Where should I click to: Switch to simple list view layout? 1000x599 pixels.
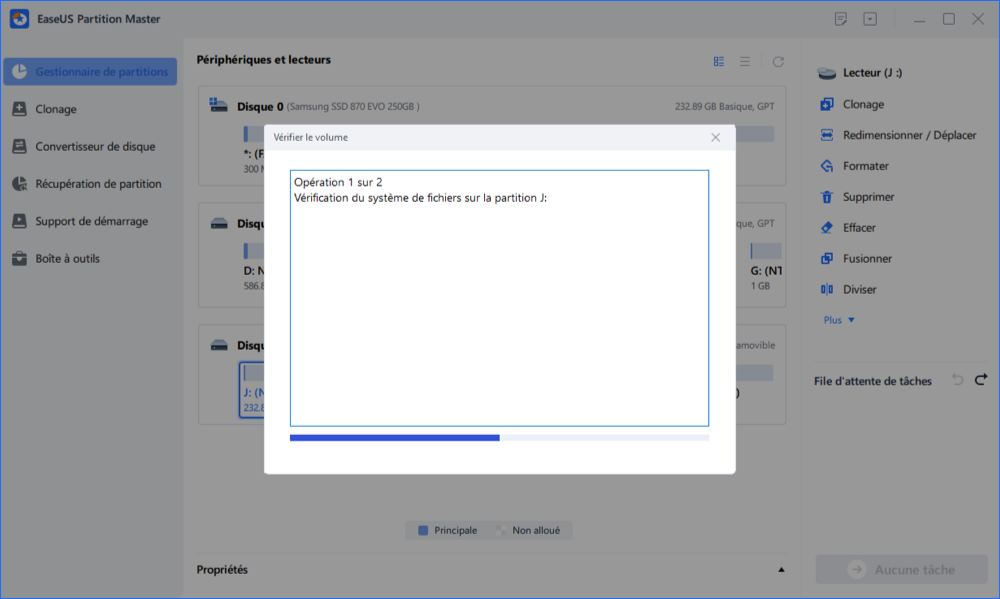coord(745,62)
